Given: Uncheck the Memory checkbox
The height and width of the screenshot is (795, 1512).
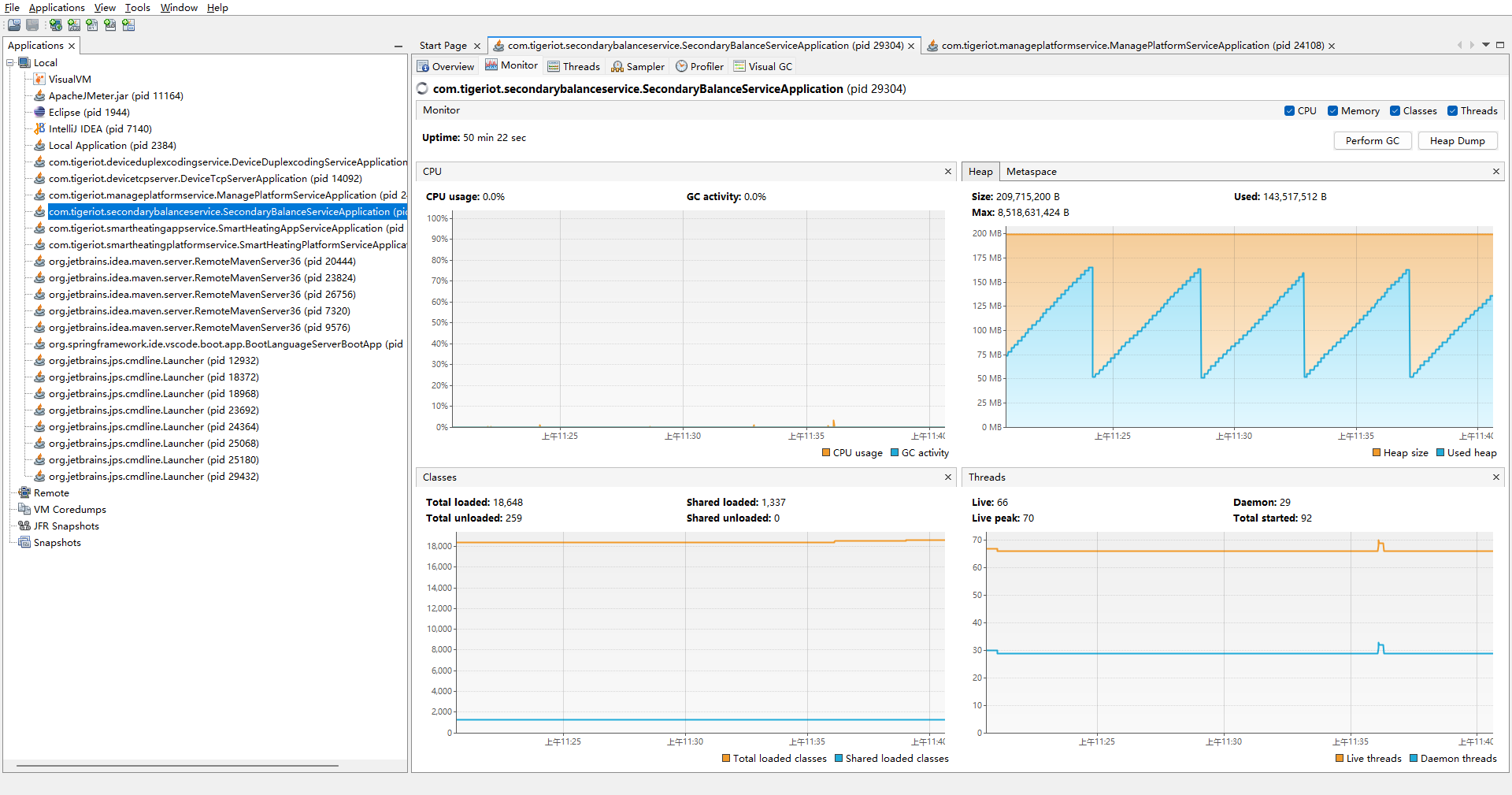Looking at the screenshot, I should tap(1332, 111).
